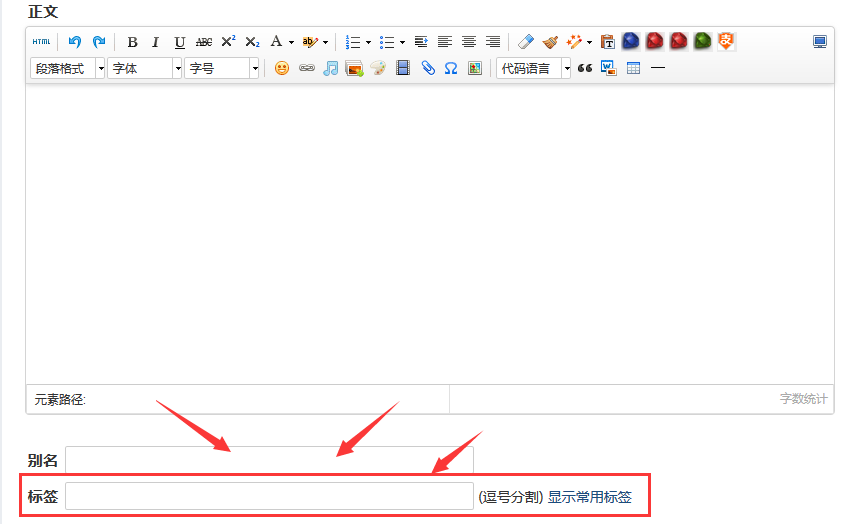Insert a horizontal rule line
Viewport: 850px width, 524px height.
(658, 68)
